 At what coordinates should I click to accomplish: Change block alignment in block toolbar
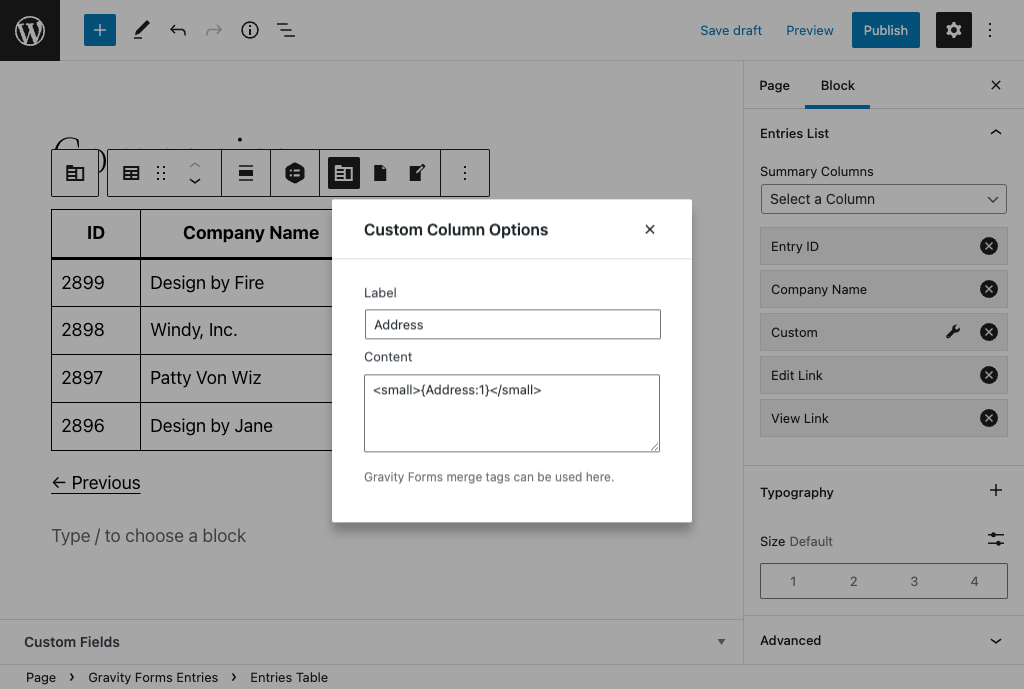tap(246, 173)
